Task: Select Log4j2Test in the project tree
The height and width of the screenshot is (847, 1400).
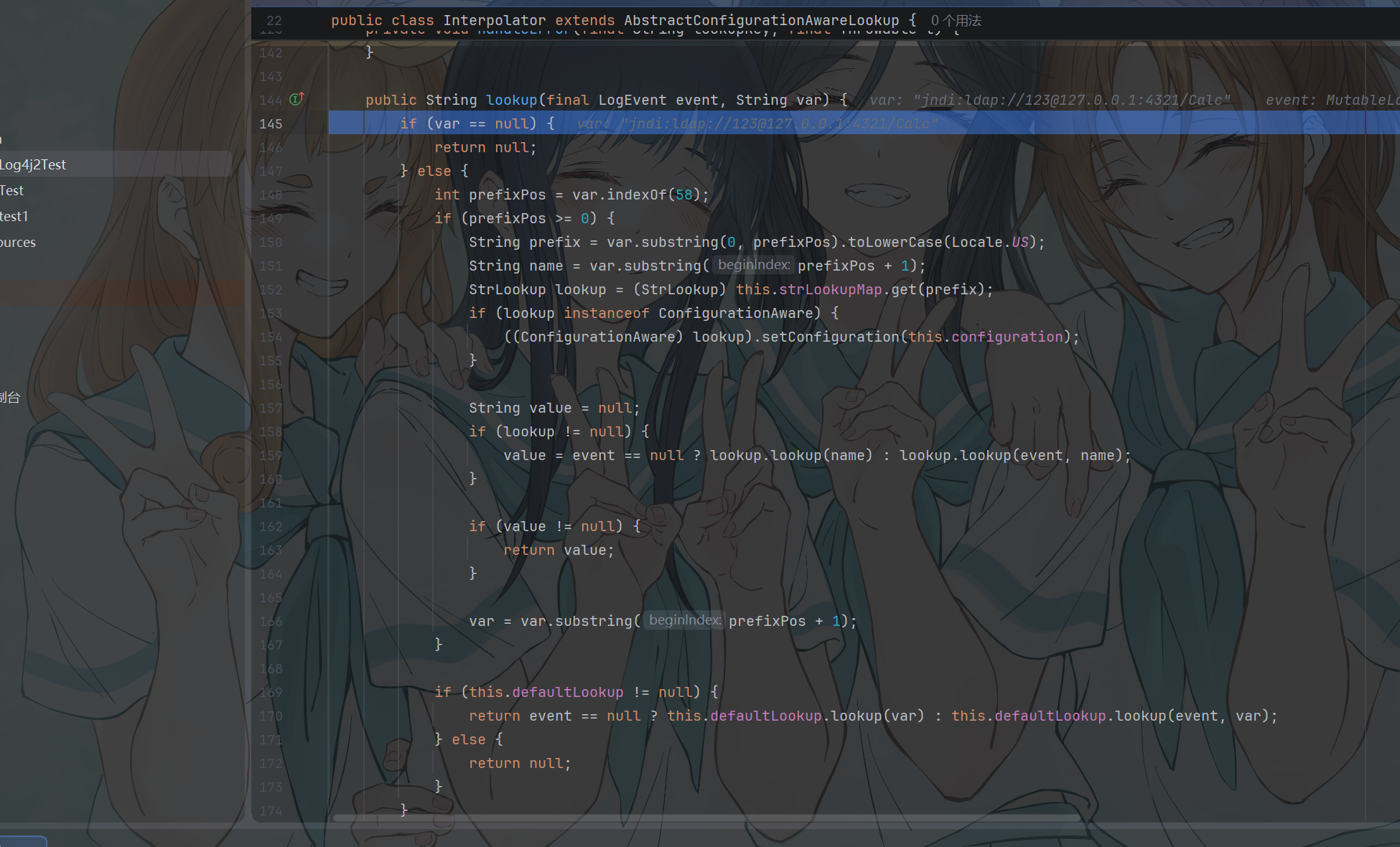Action: pos(33,164)
